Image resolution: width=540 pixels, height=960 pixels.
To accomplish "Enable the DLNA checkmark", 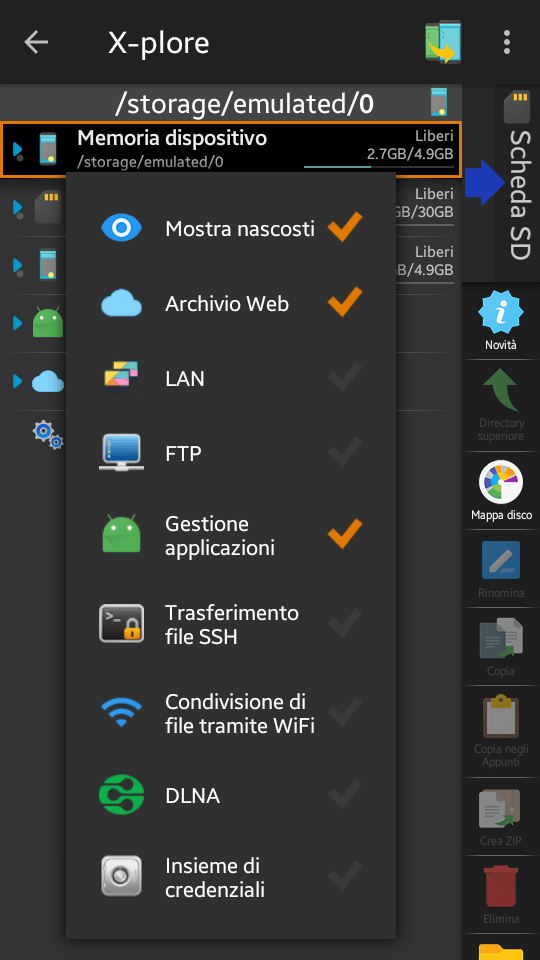I will pyautogui.click(x=345, y=795).
